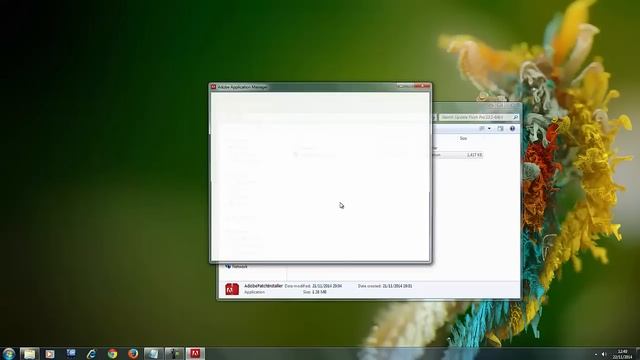Click the dark taskbar icon left of Adobe
This screenshot has width=640, height=360.
coord(174,354)
